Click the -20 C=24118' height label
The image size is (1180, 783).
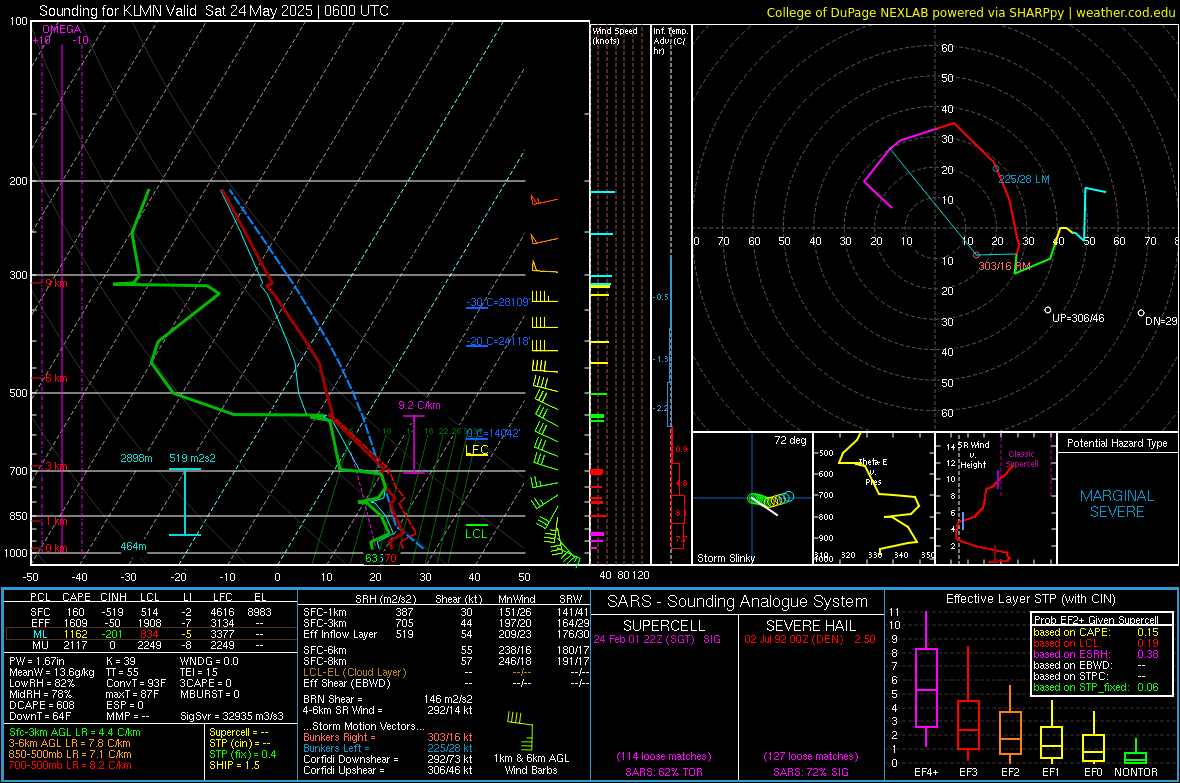coord(497,341)
